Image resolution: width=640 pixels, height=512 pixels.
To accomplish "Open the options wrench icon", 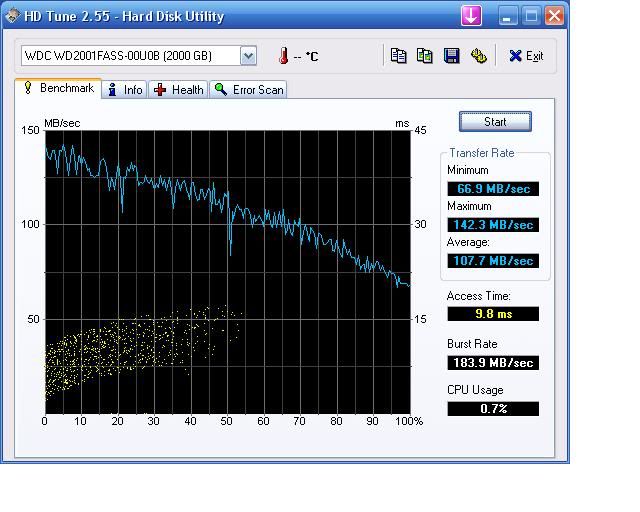I will click(x=478, y=56).
